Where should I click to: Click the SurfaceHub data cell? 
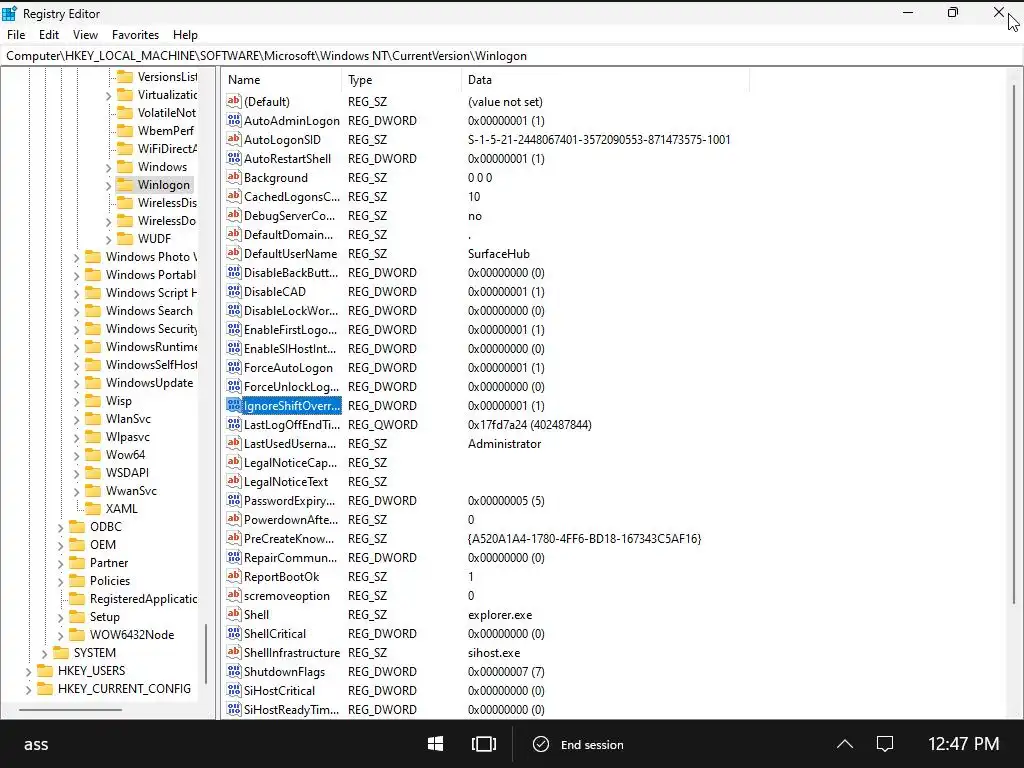(x=499, y=253)
